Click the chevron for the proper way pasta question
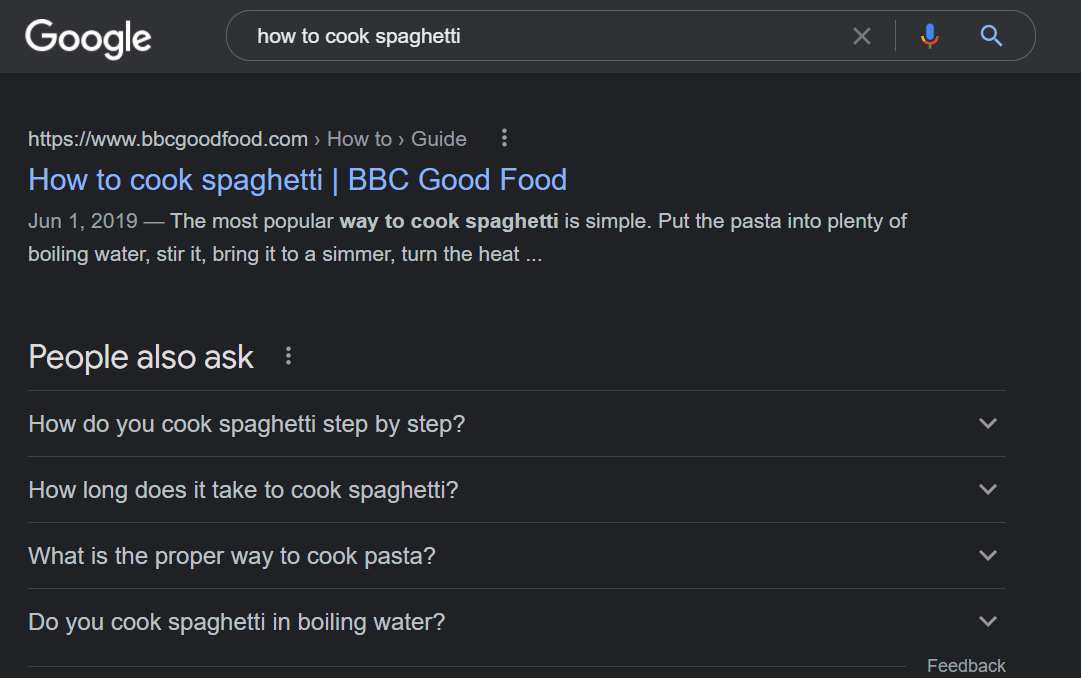This screenshot has width=1081, height=678. (988, 556)
